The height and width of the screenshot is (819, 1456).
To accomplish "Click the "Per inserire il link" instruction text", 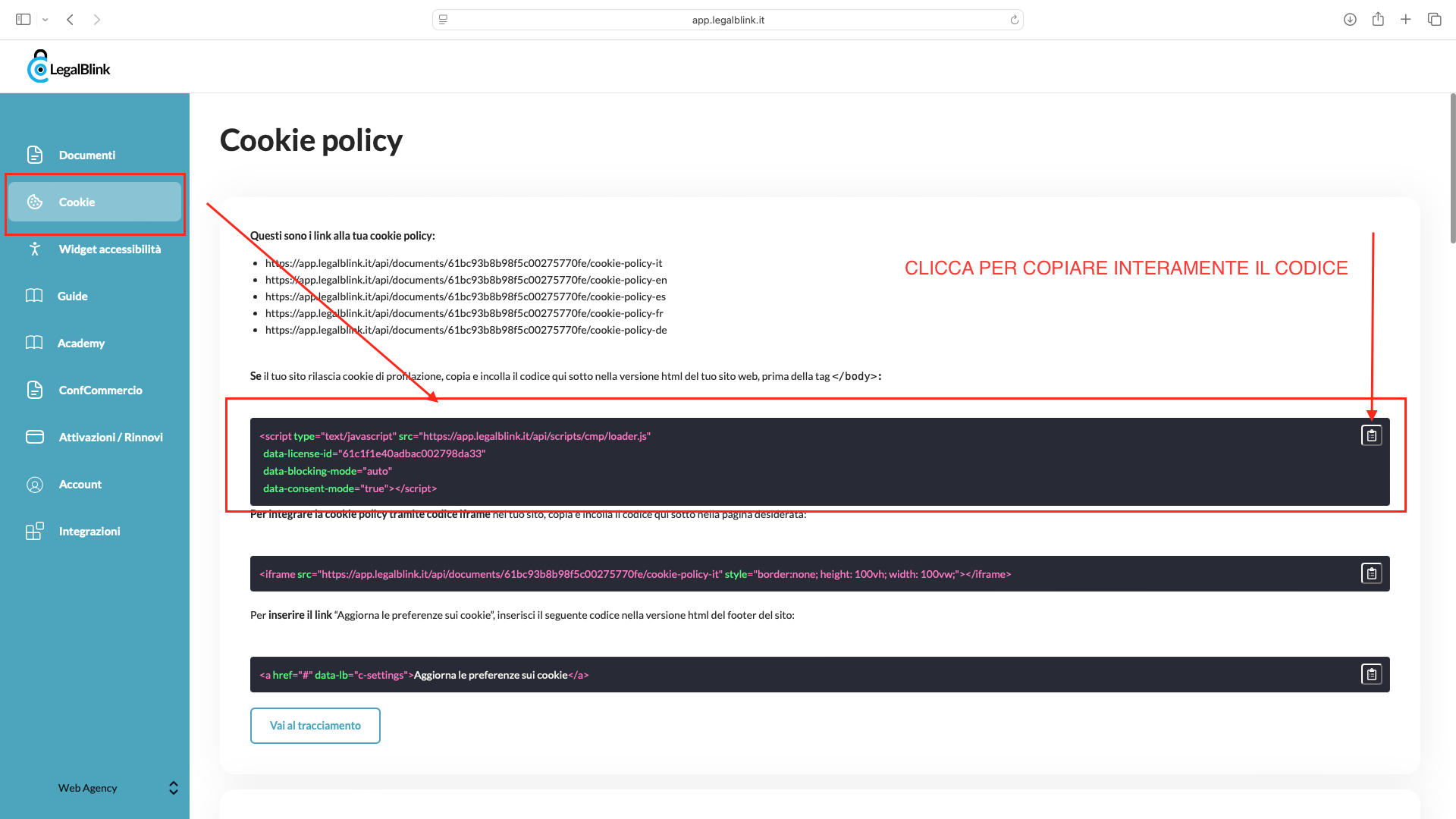I will tap(522, 615).
